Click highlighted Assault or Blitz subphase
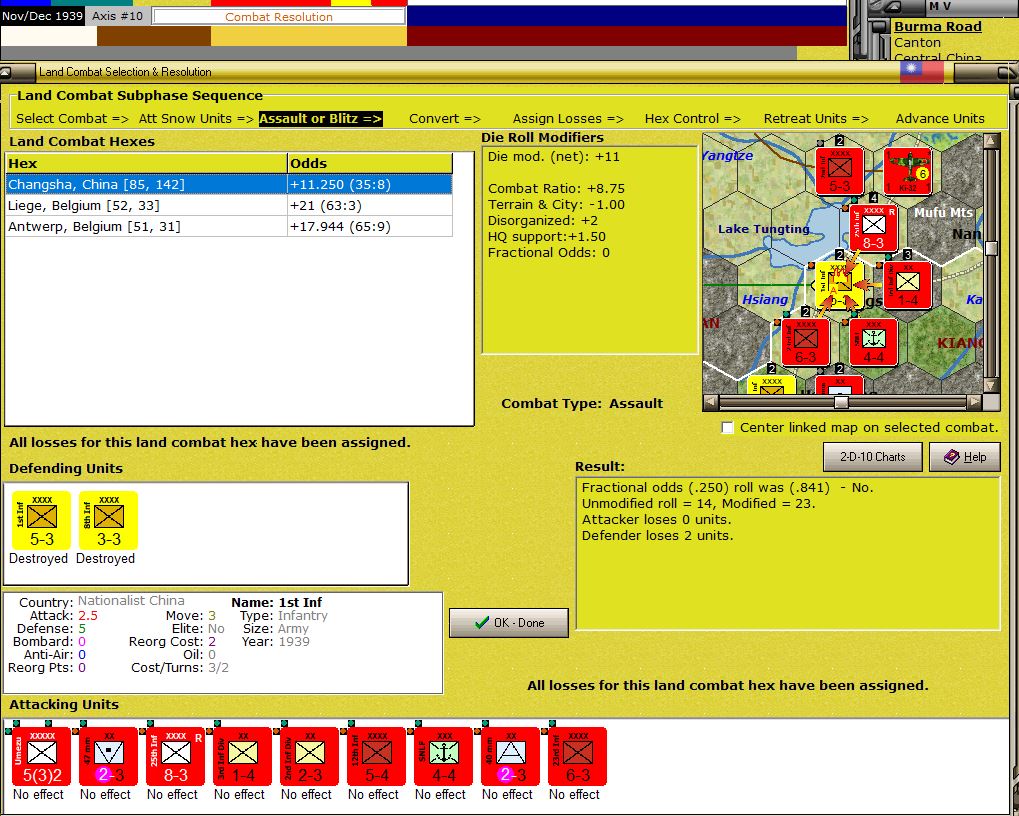The width and height of the screenshot is (1019, 816). [320, 119]
